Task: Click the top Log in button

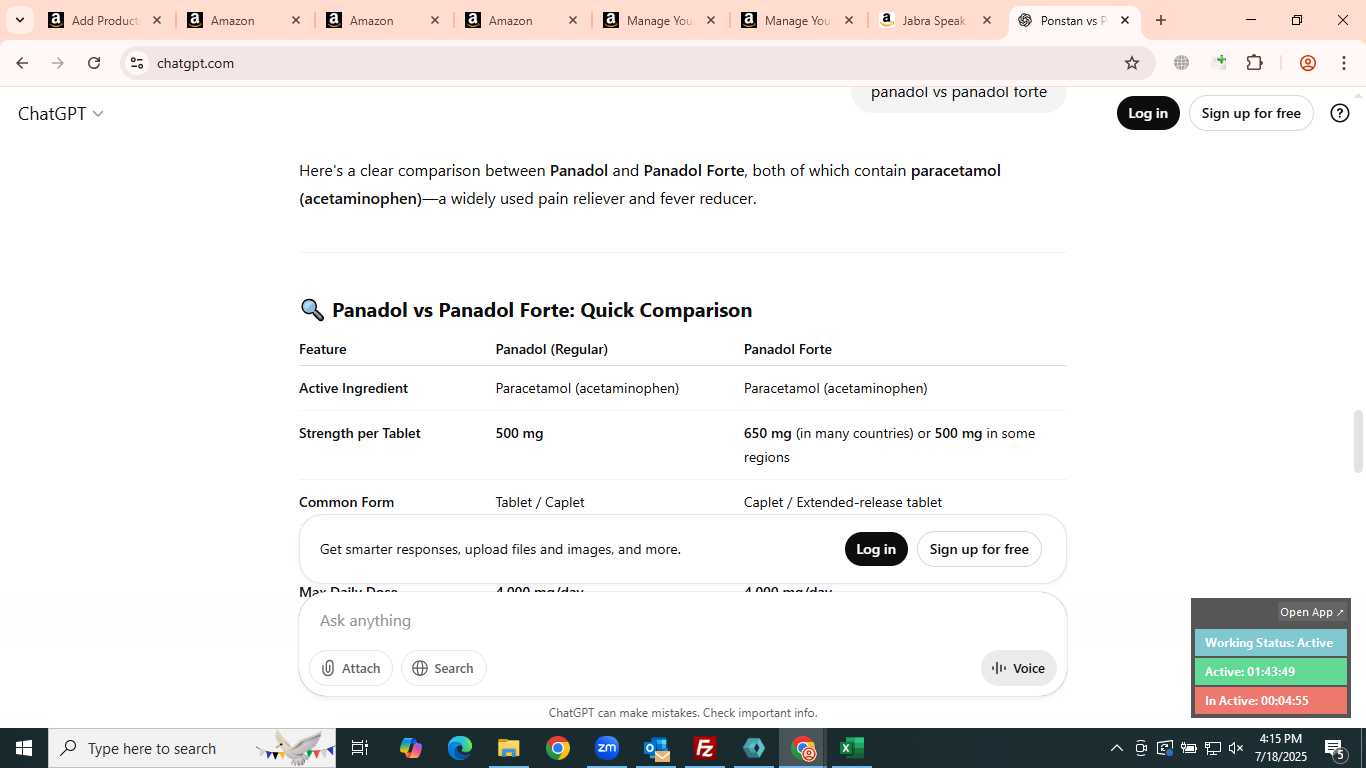Action: coord(1148,113)
